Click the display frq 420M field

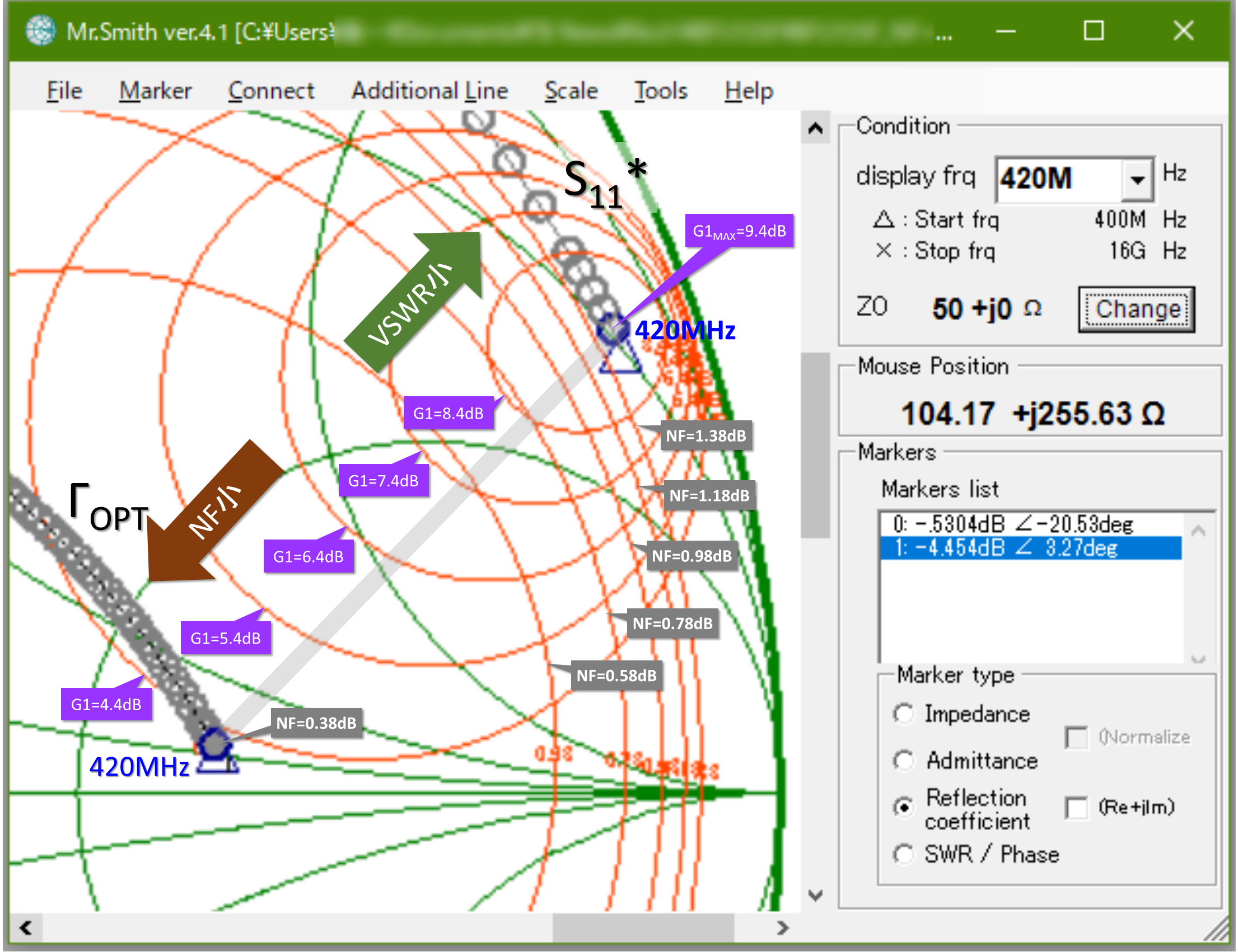(x=1059, y=179)
